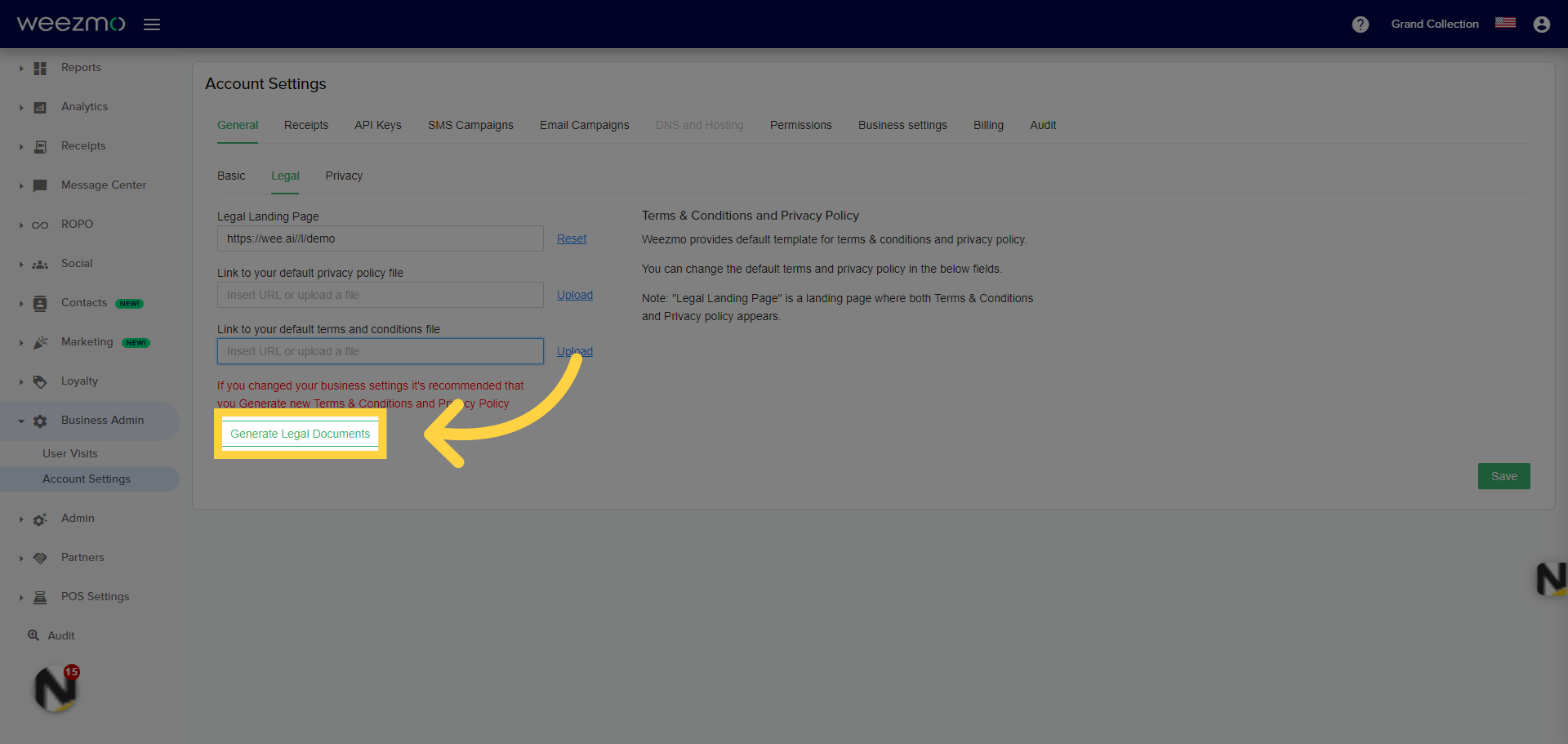Click the US flag language icon
The height and width of the screenshot is (744, 1568).
coord(1505,23)
